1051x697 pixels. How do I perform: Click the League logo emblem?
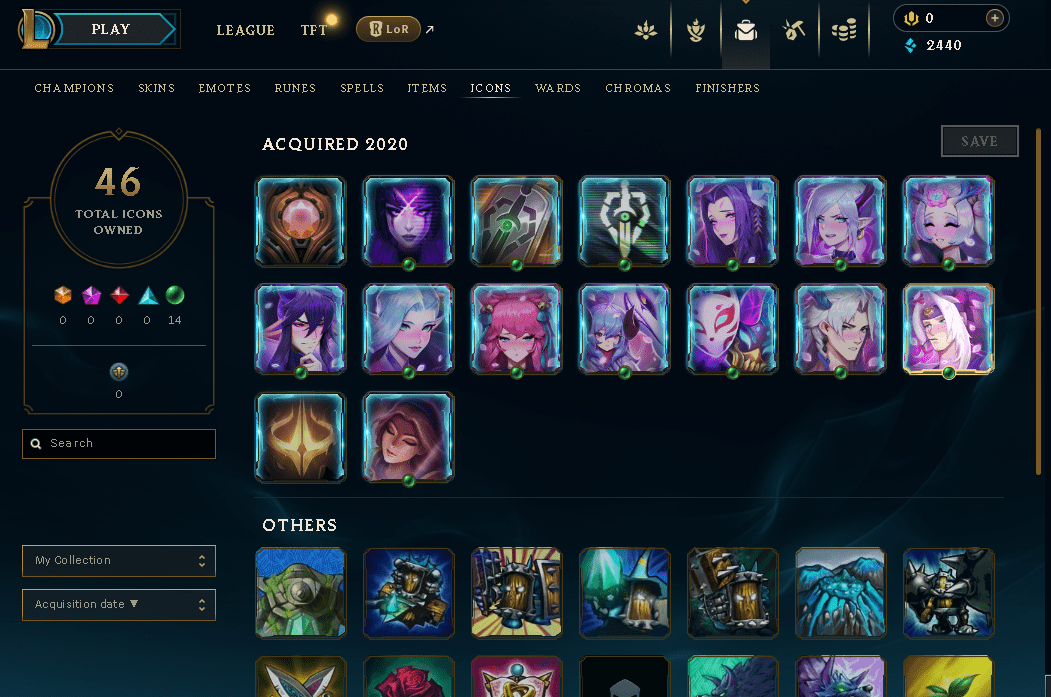[x=36, y=29]
